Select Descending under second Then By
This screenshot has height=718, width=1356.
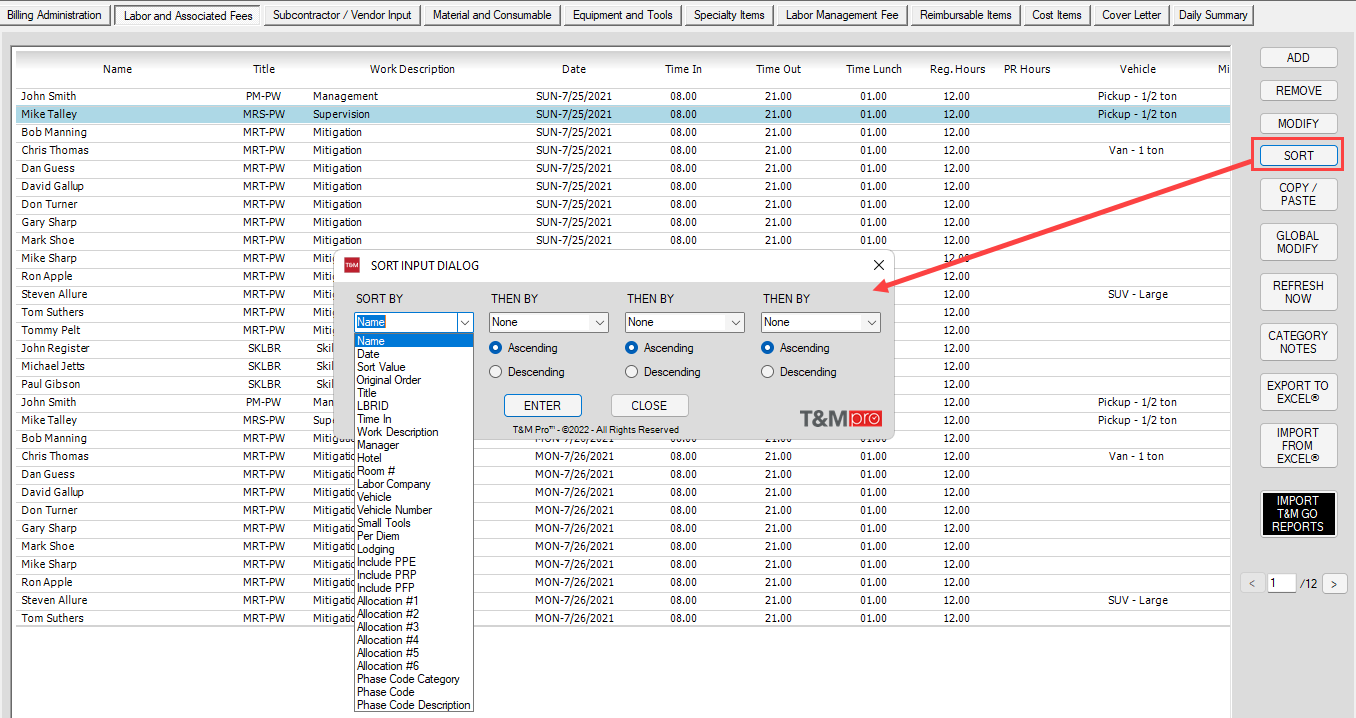[x=663, y=372]
